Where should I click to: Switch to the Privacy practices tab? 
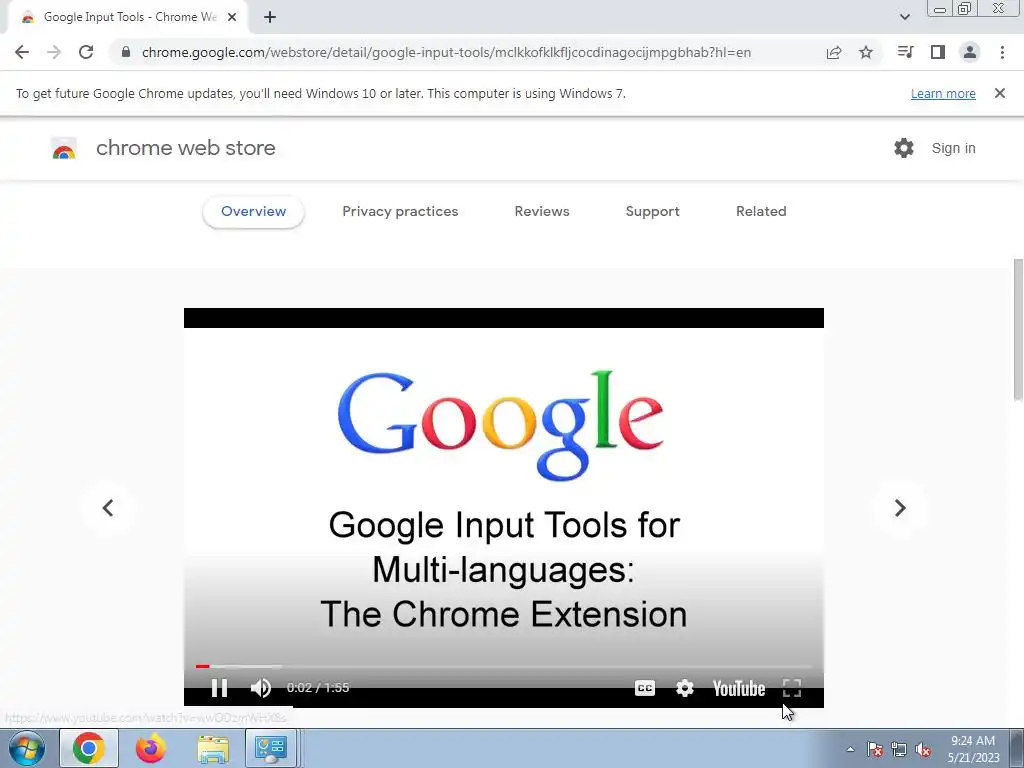[400, 212]
